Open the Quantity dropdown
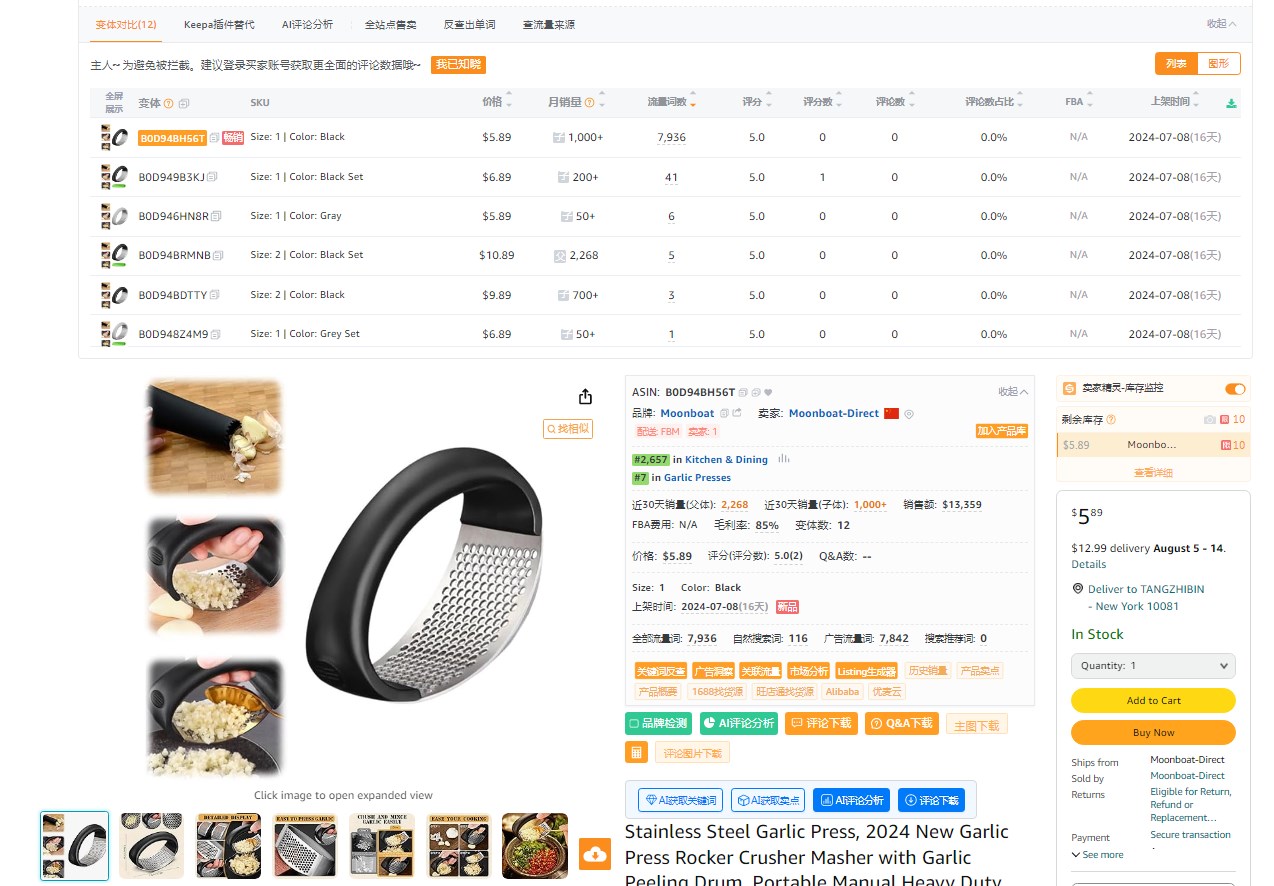The image size is (1274, 886). (1153, 666)
